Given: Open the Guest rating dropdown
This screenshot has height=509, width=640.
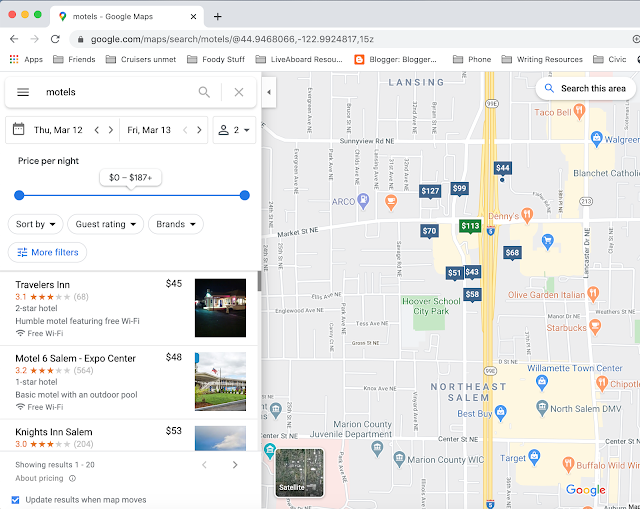Looking at the screenshot, I should (105, 224).
